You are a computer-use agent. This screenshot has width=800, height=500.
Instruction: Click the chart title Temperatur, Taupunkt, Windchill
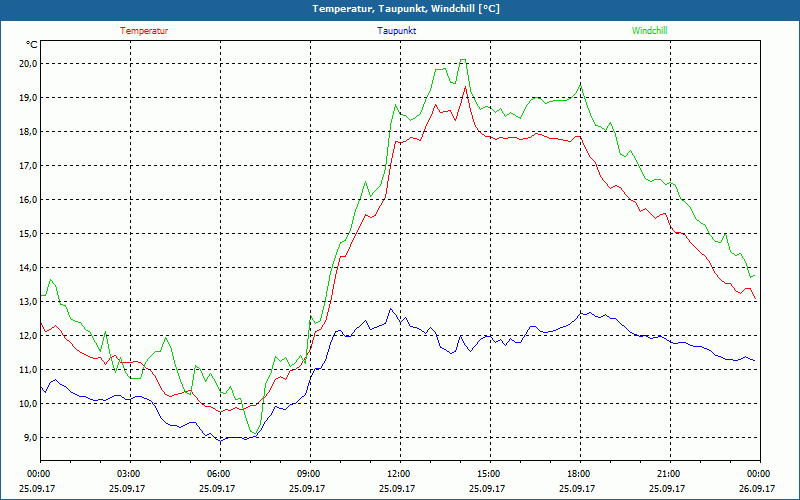click(406, 9)
